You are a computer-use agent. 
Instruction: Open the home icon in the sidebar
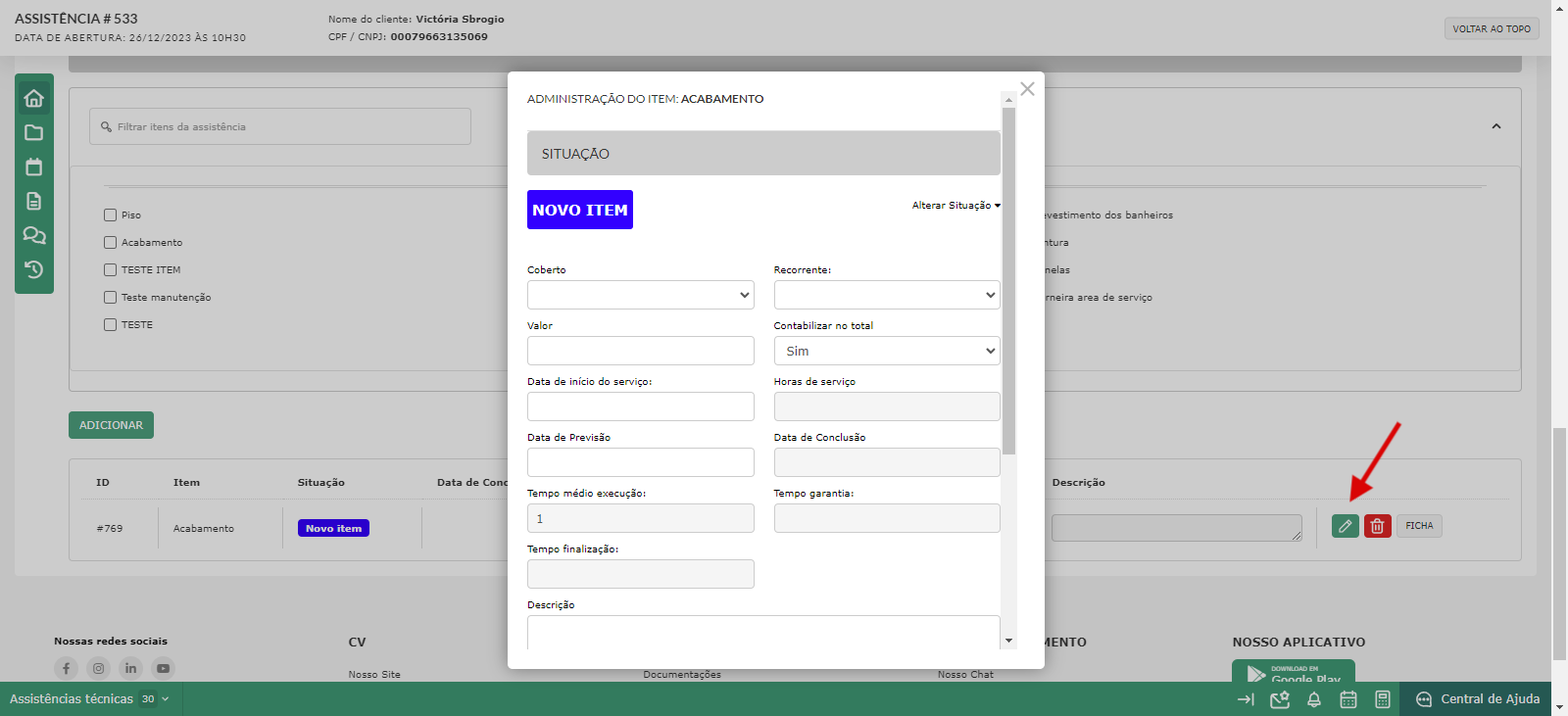click(33, 98)
